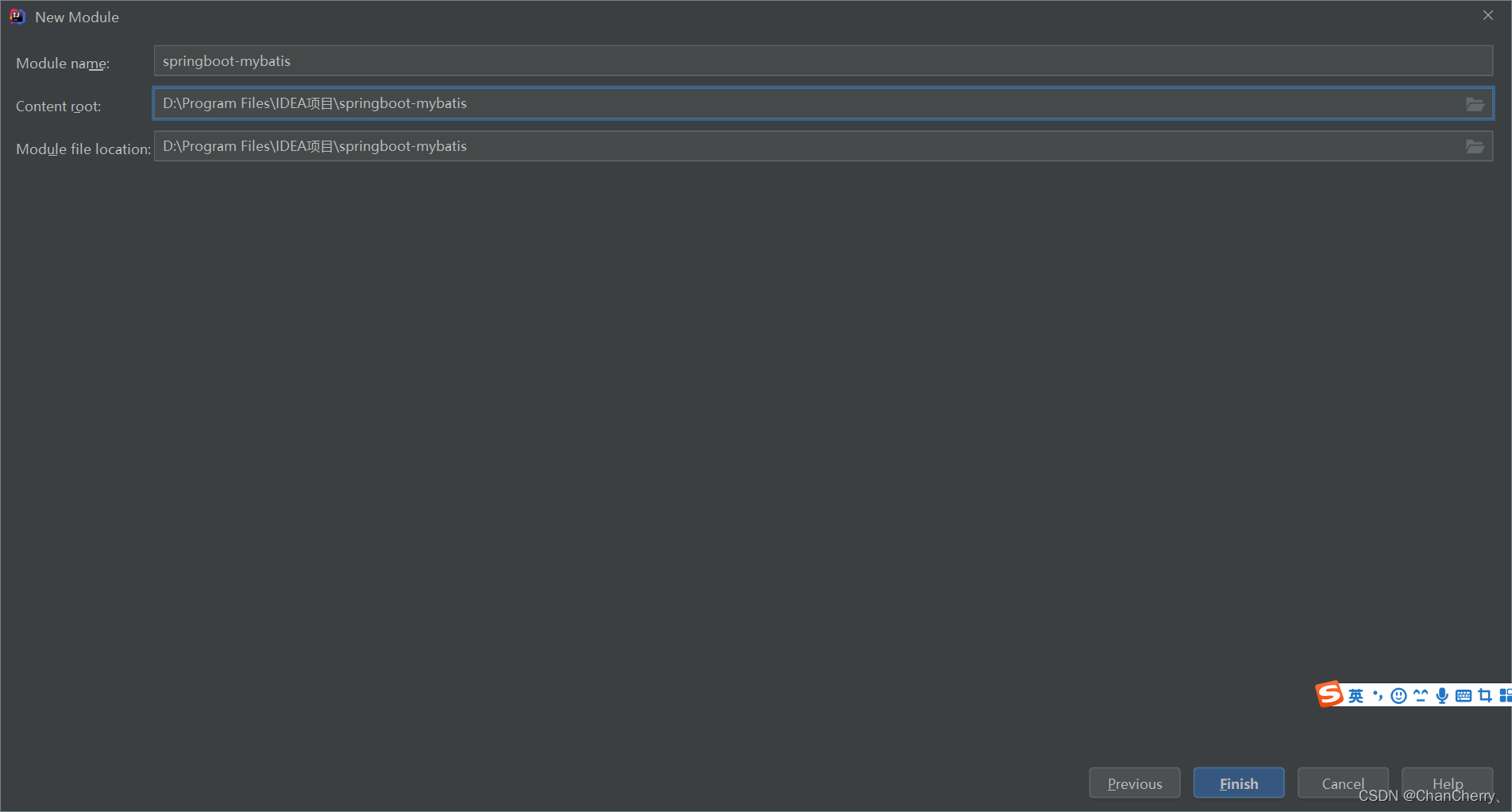Open the soft keyboard in Sogou bar
This screenshot has height=812, width=1512.
(1464, 696)
